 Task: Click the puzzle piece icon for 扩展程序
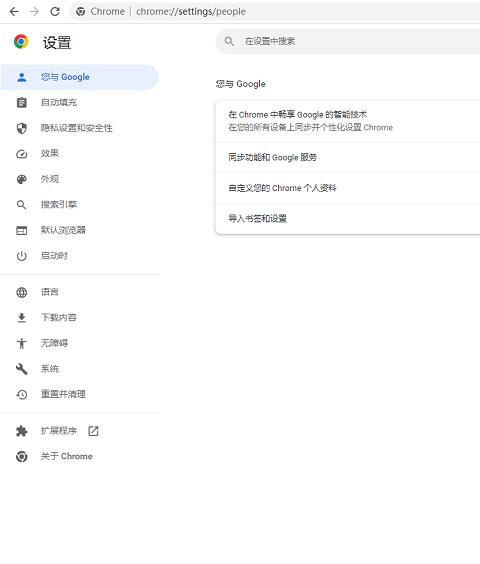(x=22, y=431)
